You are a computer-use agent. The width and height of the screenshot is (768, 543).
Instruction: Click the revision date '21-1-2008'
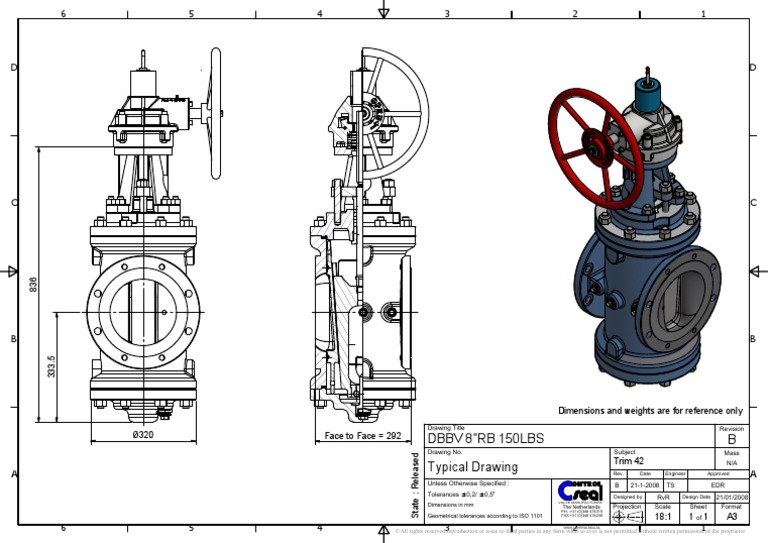tap(645, 485)
